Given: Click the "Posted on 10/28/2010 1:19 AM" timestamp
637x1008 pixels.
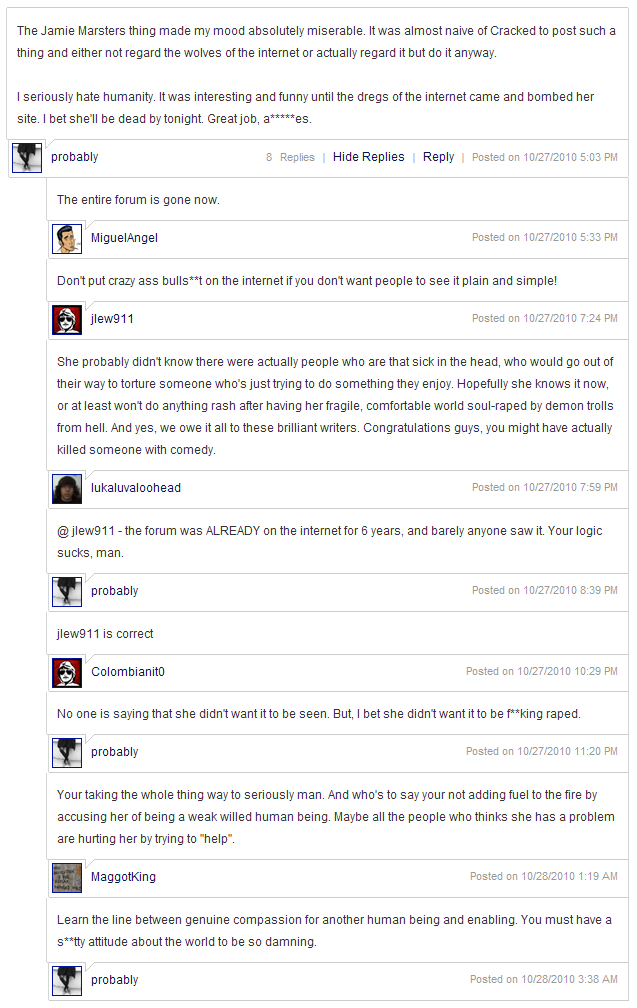Looking at the screenshot, I should (x=543, y=877).
